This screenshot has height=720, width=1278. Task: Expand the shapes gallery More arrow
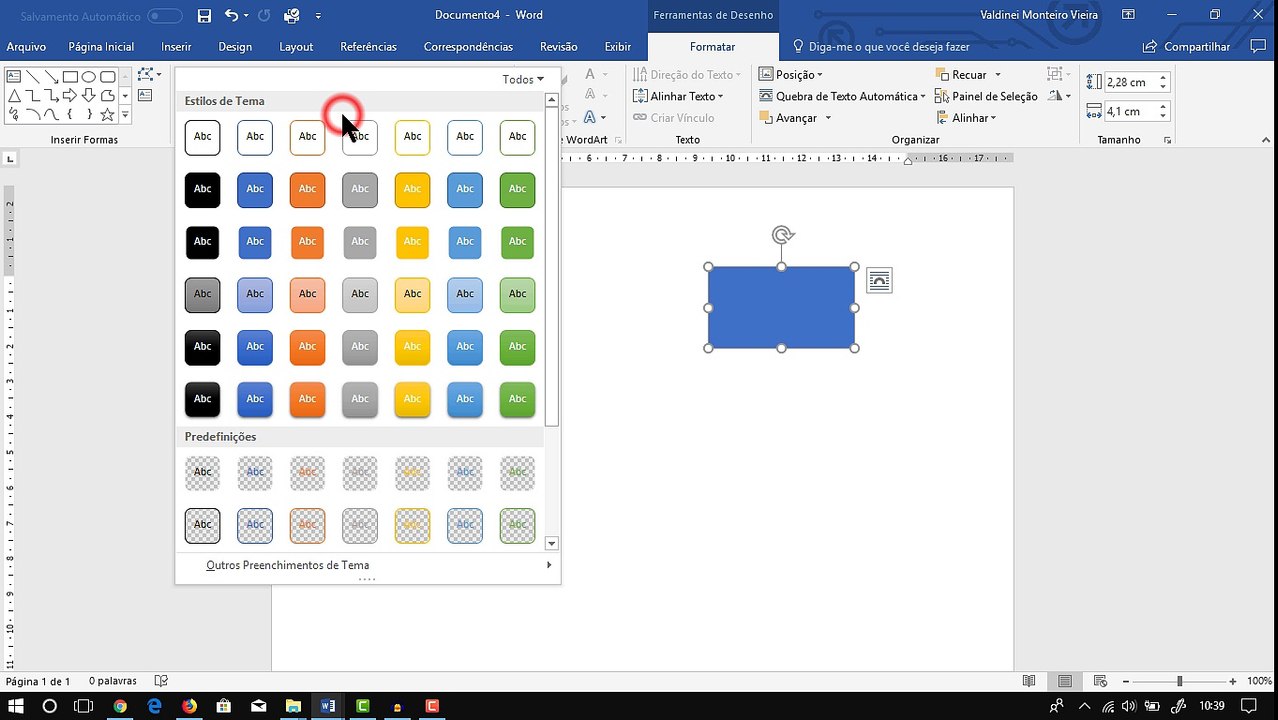point(125,115)
